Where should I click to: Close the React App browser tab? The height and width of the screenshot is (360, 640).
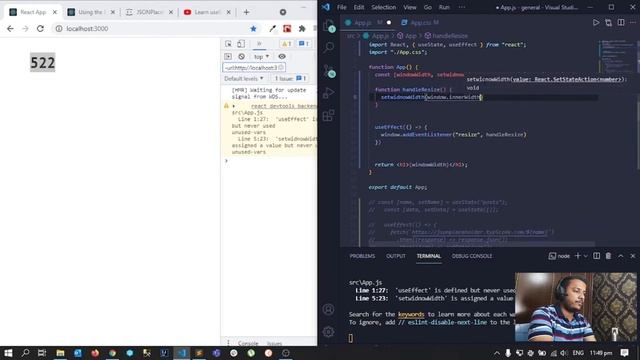pyautogui.click(x=55, y=12)
